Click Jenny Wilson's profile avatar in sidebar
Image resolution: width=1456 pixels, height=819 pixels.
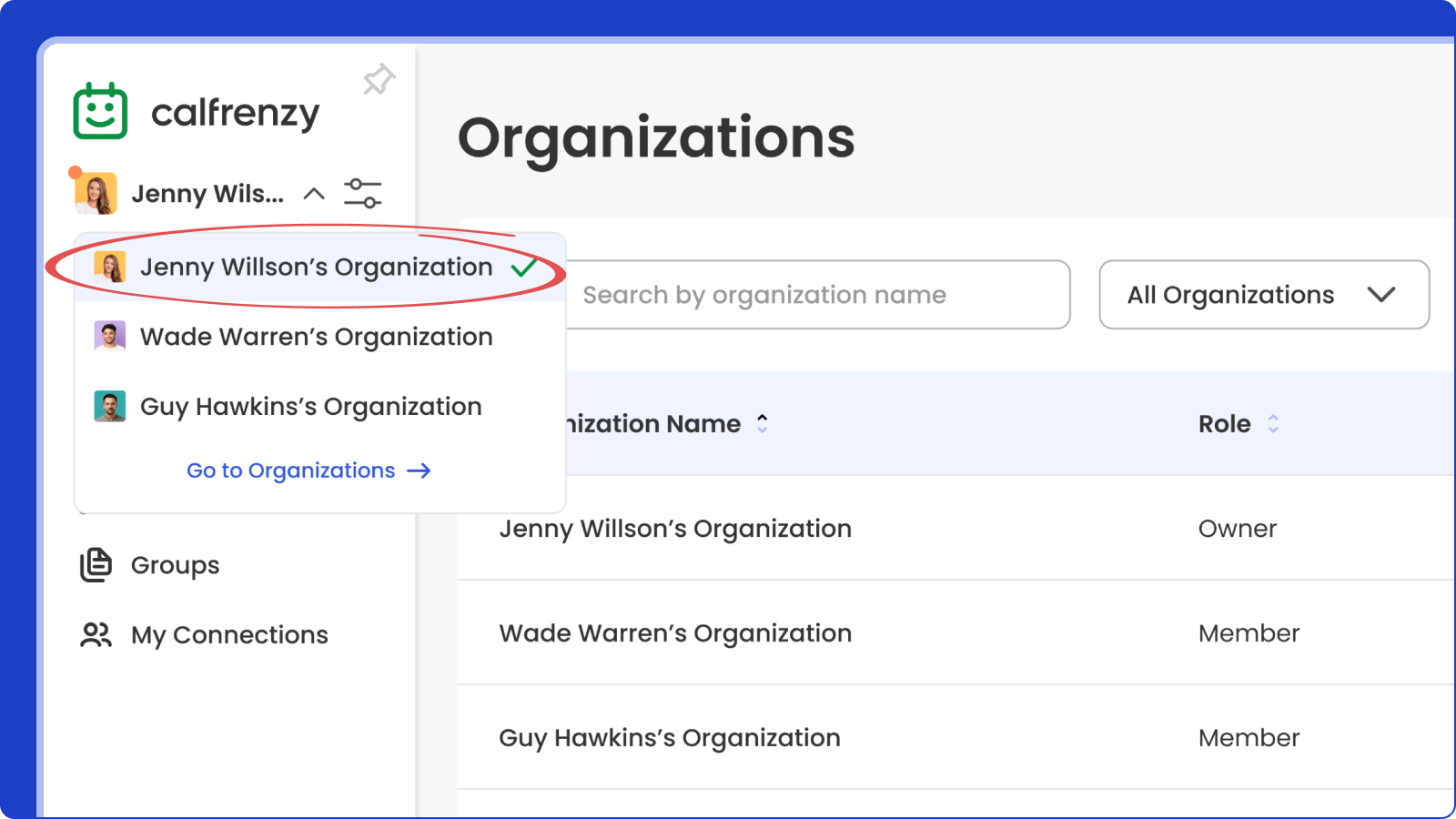click(x=96, y=193)
